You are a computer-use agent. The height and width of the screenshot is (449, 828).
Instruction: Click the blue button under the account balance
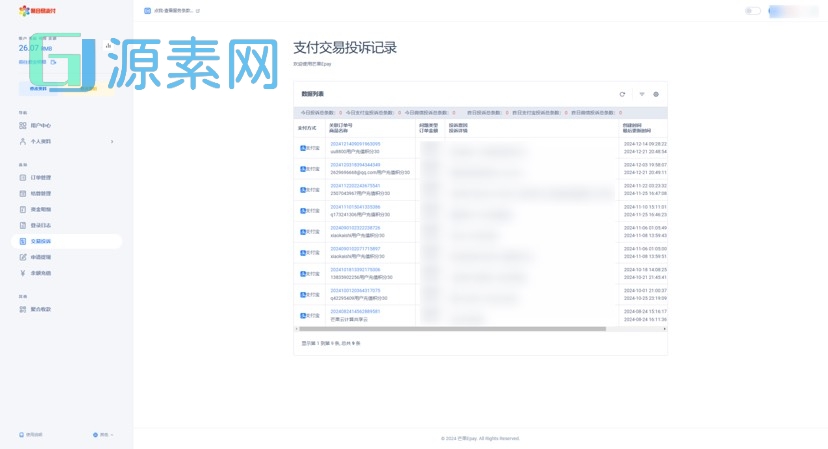38,88
